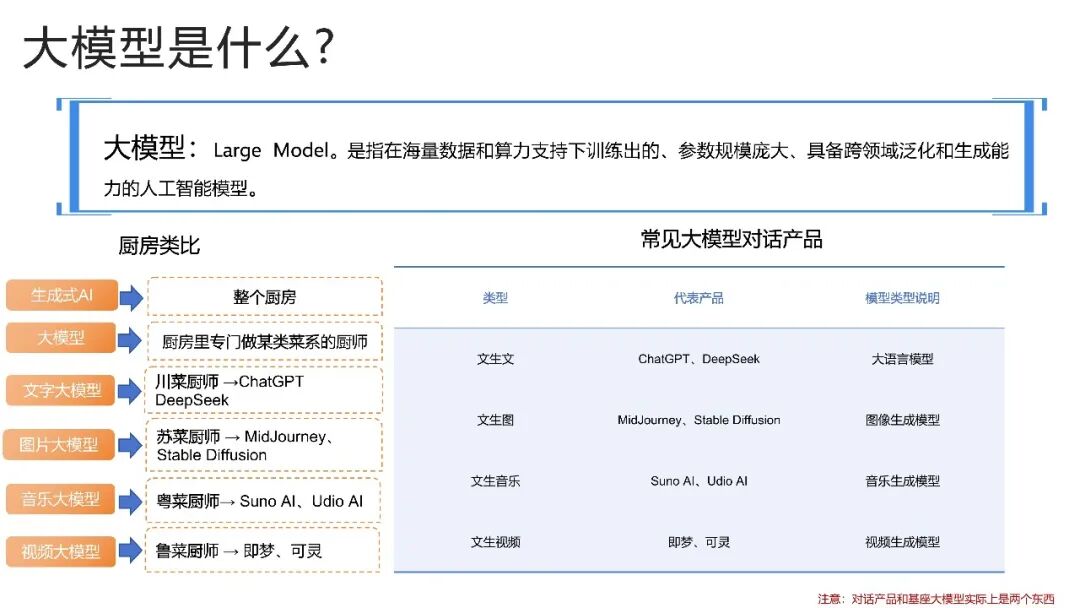The width and height of the screenshot is (1080, 608).
Task: Click the 厨房类比 section heading
Action: tap(159, 245)
